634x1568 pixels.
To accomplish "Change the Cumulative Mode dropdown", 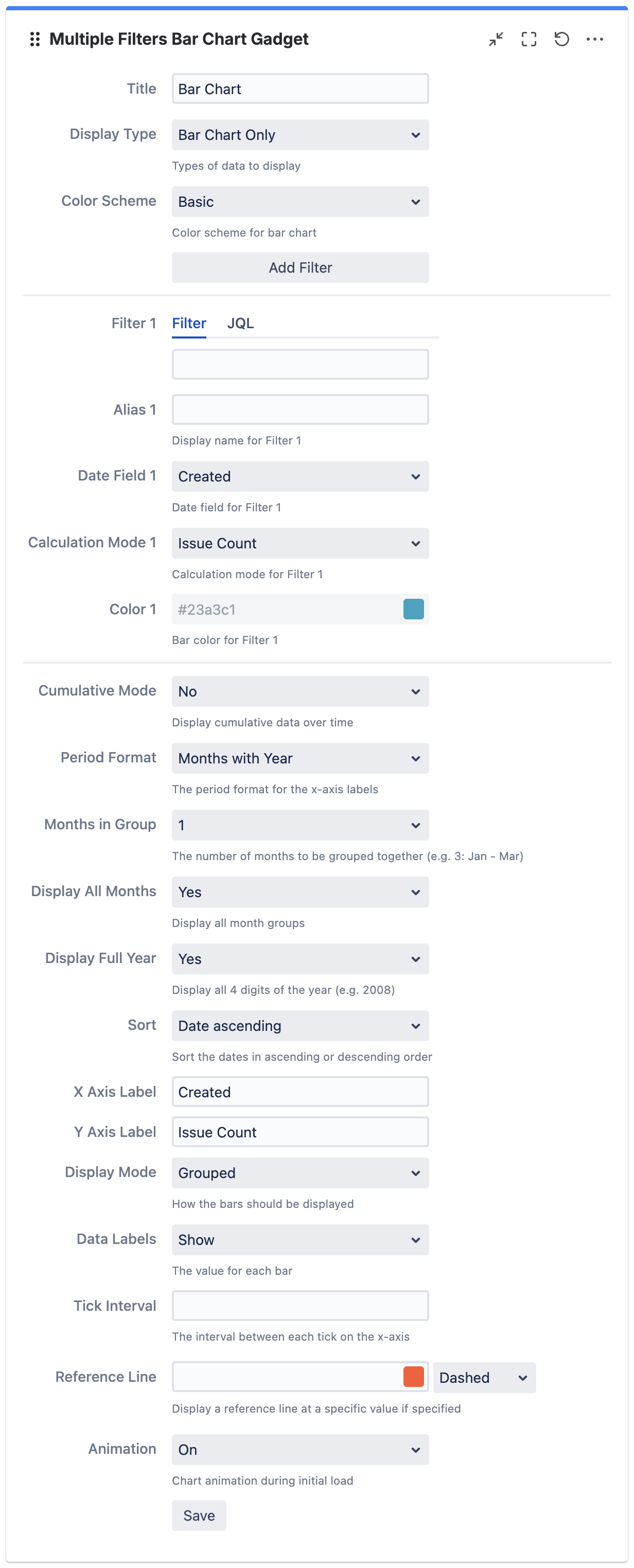I will 300,691.
